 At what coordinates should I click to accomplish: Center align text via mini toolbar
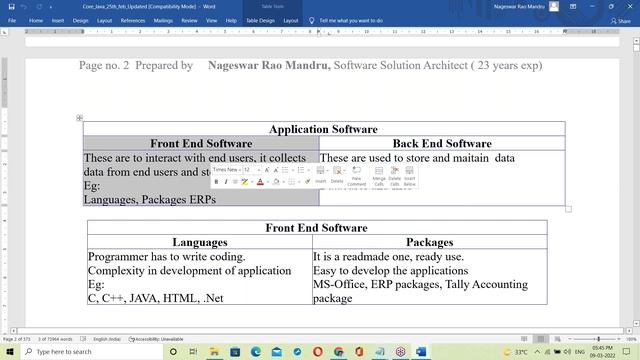click(235, 182)
